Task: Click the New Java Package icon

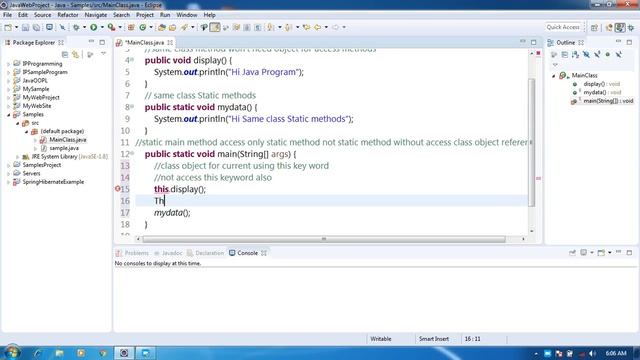Action: [131, 27]
